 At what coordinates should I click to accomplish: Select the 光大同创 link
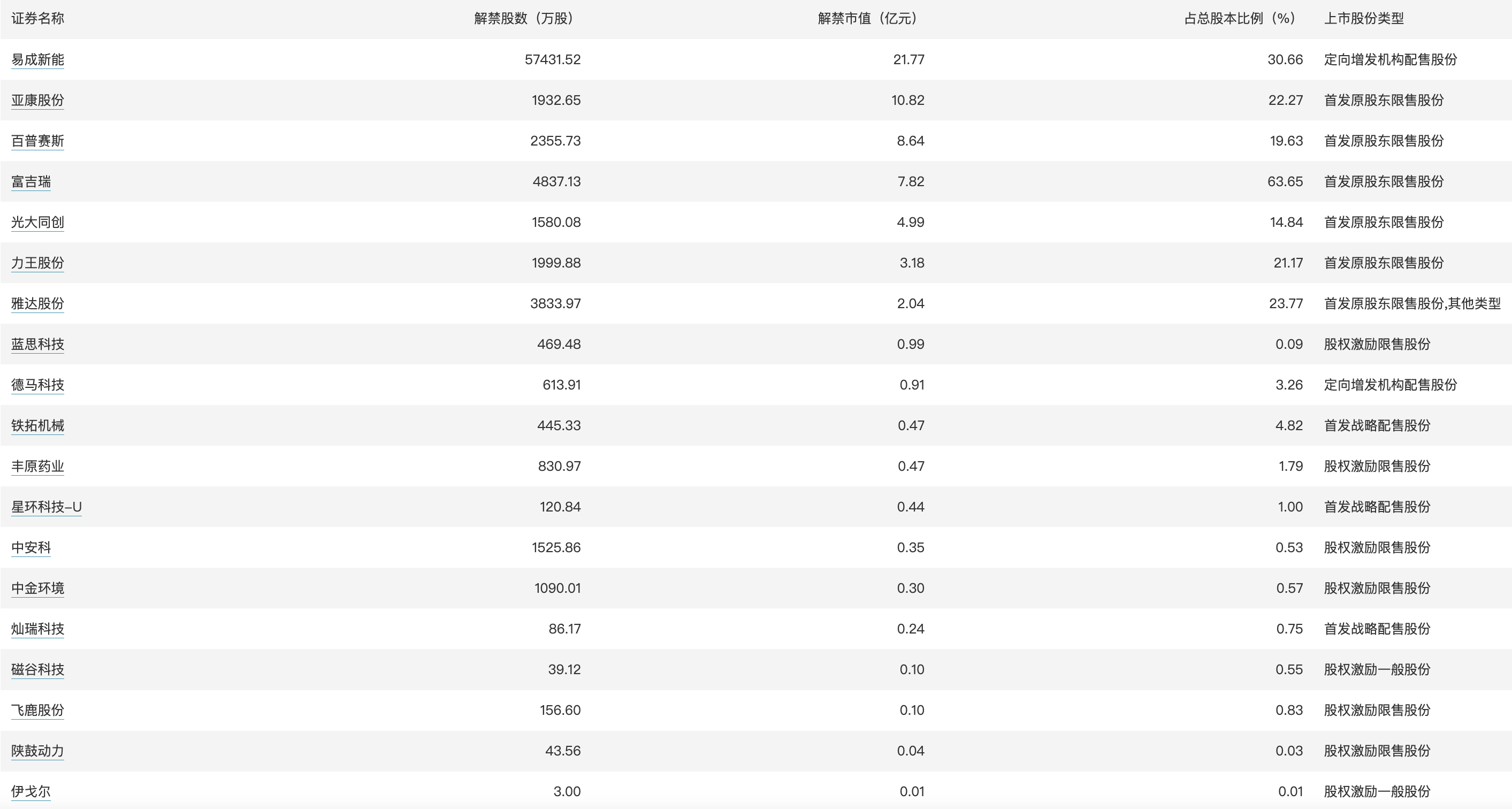(37, 222)
